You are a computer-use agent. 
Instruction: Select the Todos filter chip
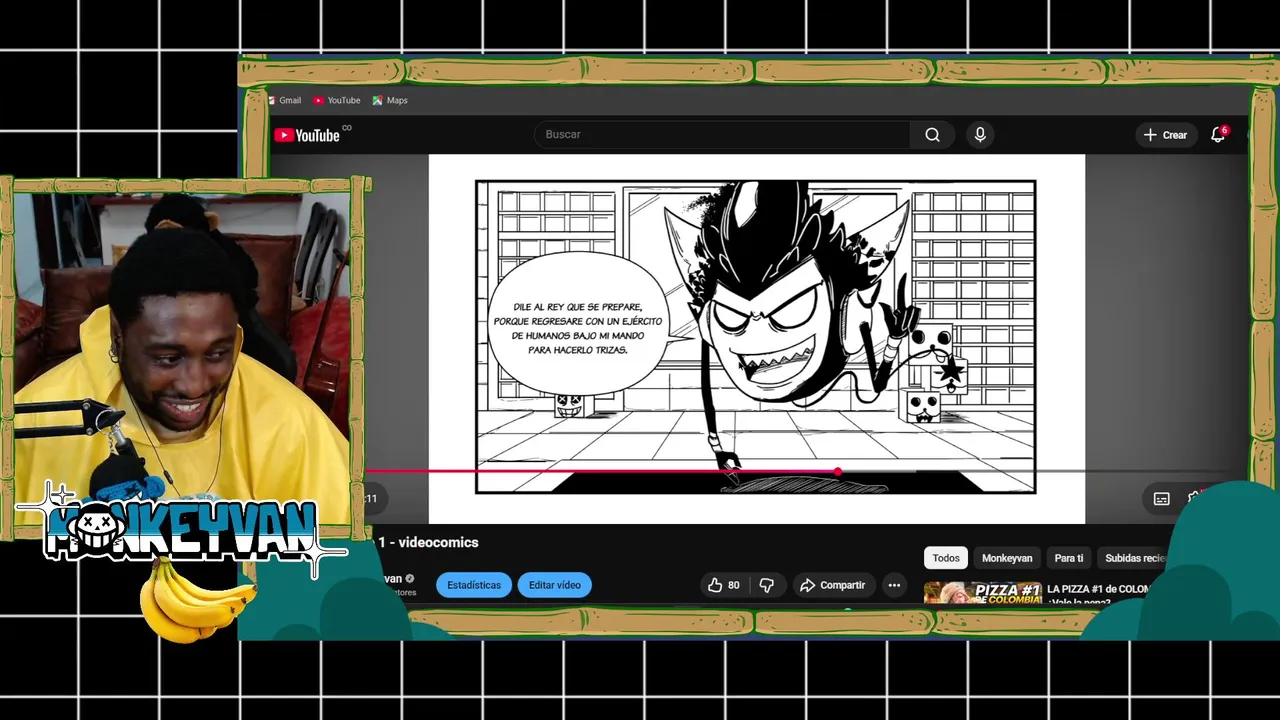[946, 558]
